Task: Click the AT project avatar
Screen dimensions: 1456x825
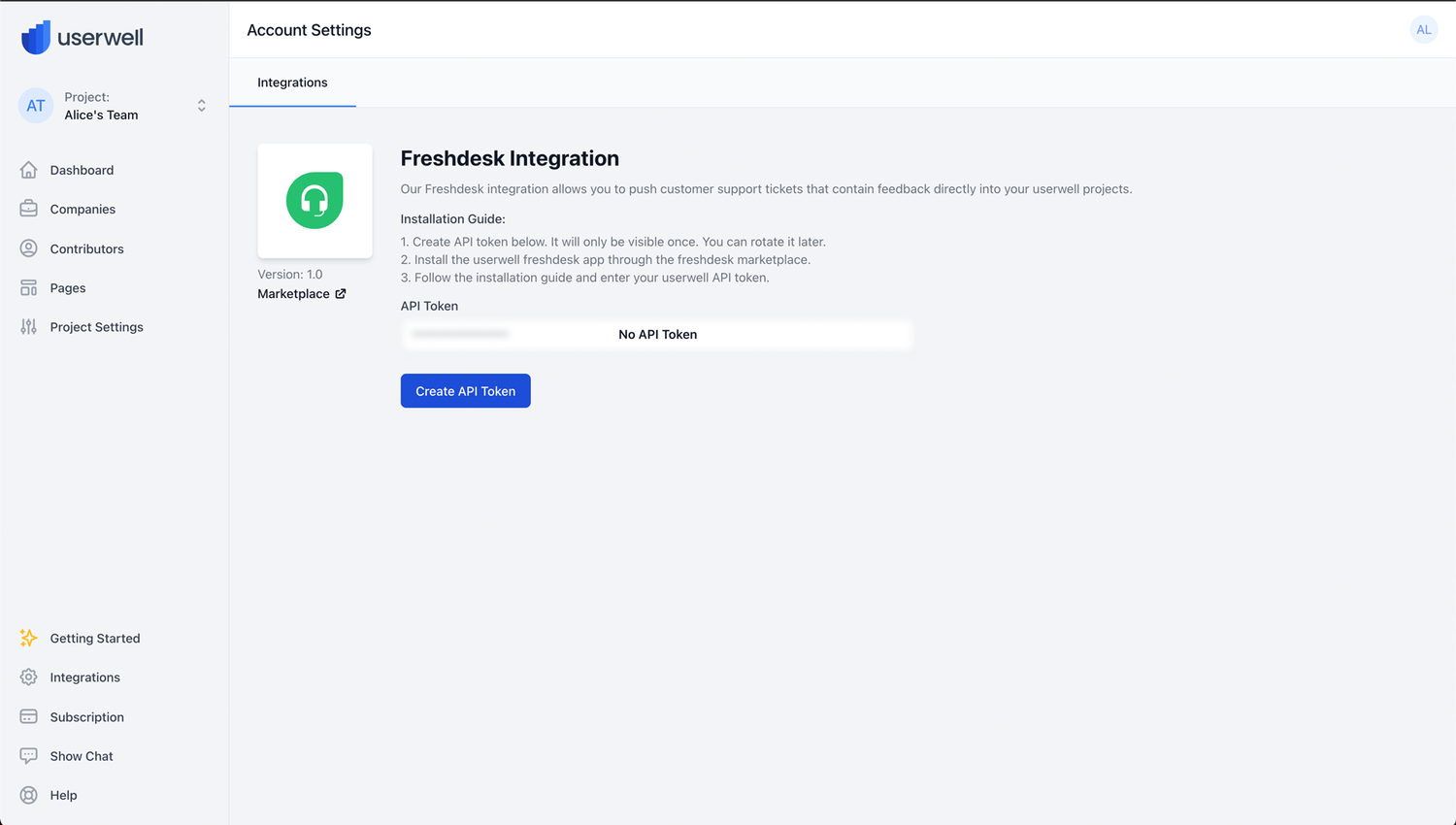Action: 35,105
